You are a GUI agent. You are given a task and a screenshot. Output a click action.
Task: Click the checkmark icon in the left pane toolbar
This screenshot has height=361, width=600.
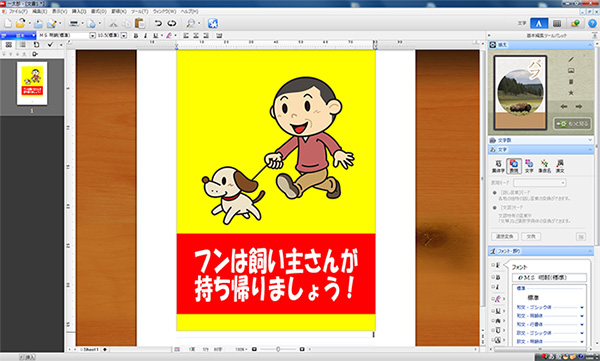50,44
